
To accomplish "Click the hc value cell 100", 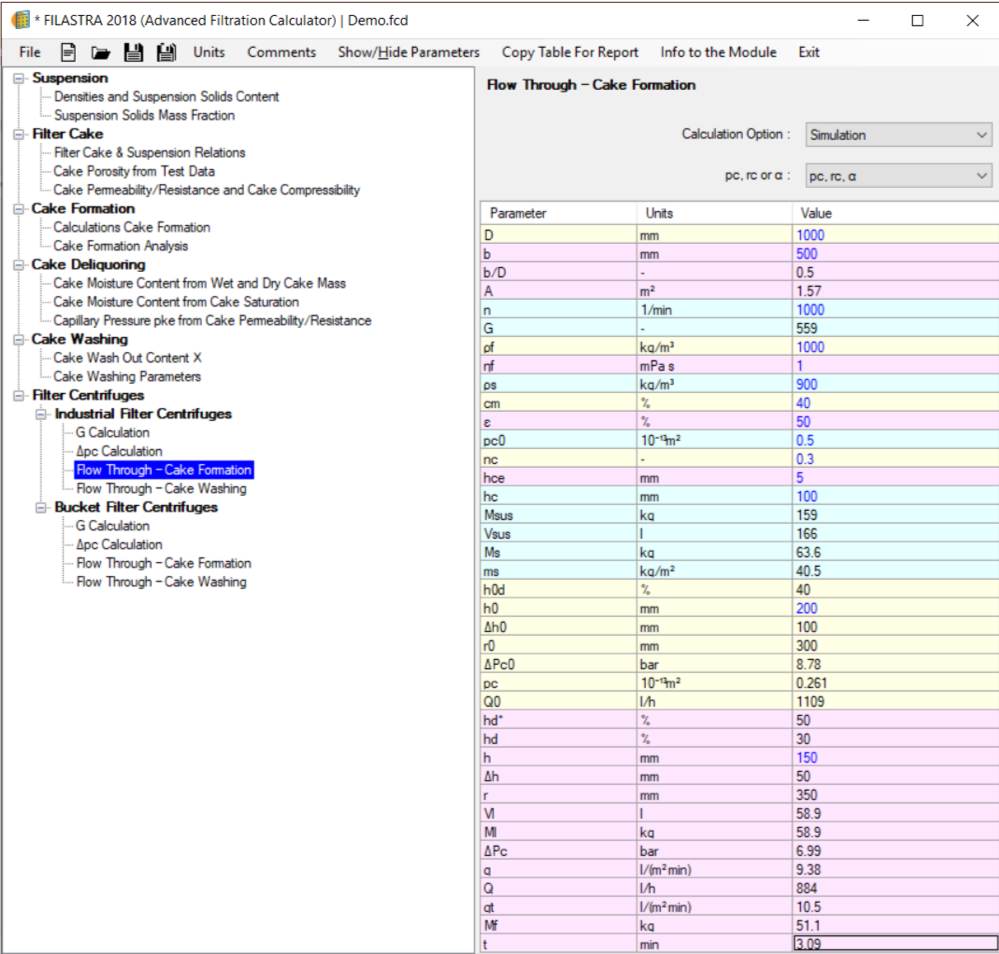I will (x=896, y=496).
